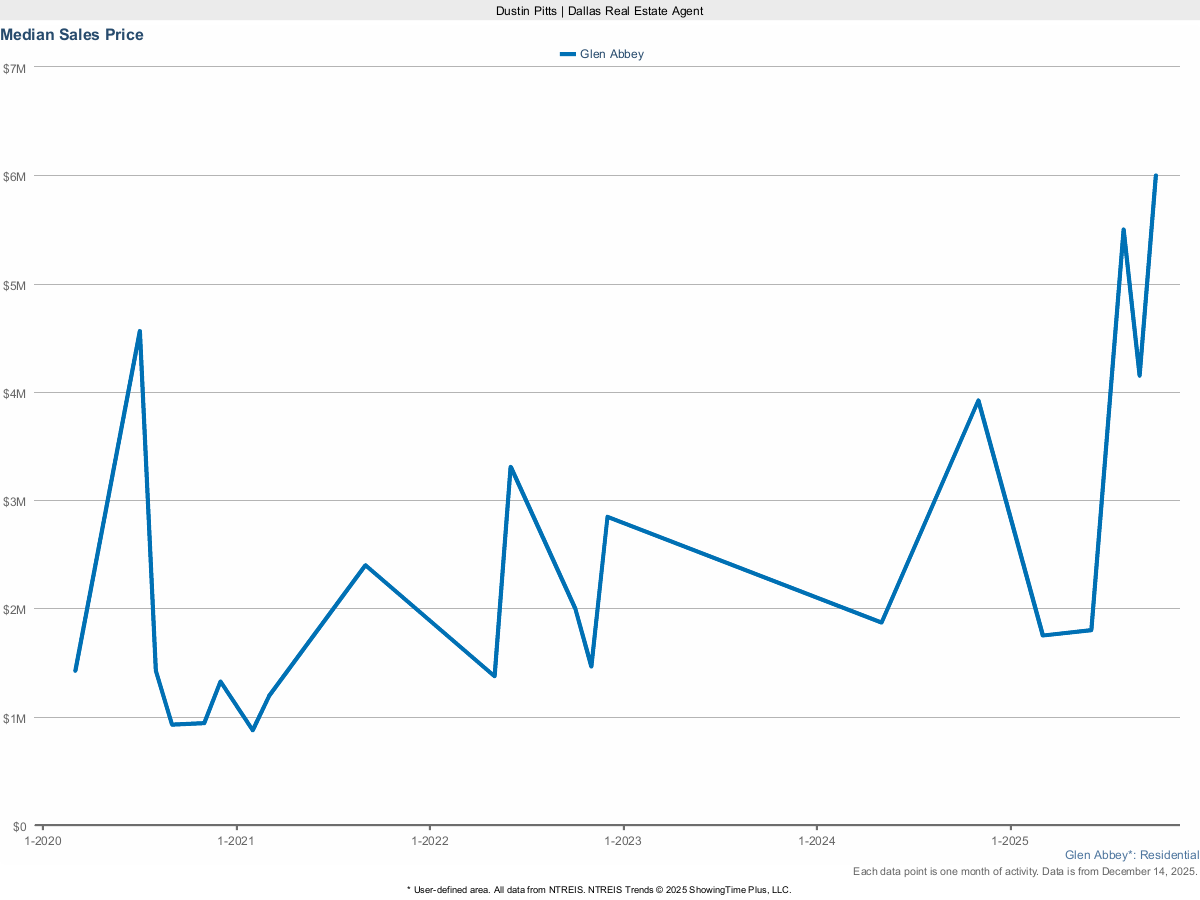Click the Dustin Pitts header banner
The width and height of the screenshot is (1200, 900).
point(600,11)
